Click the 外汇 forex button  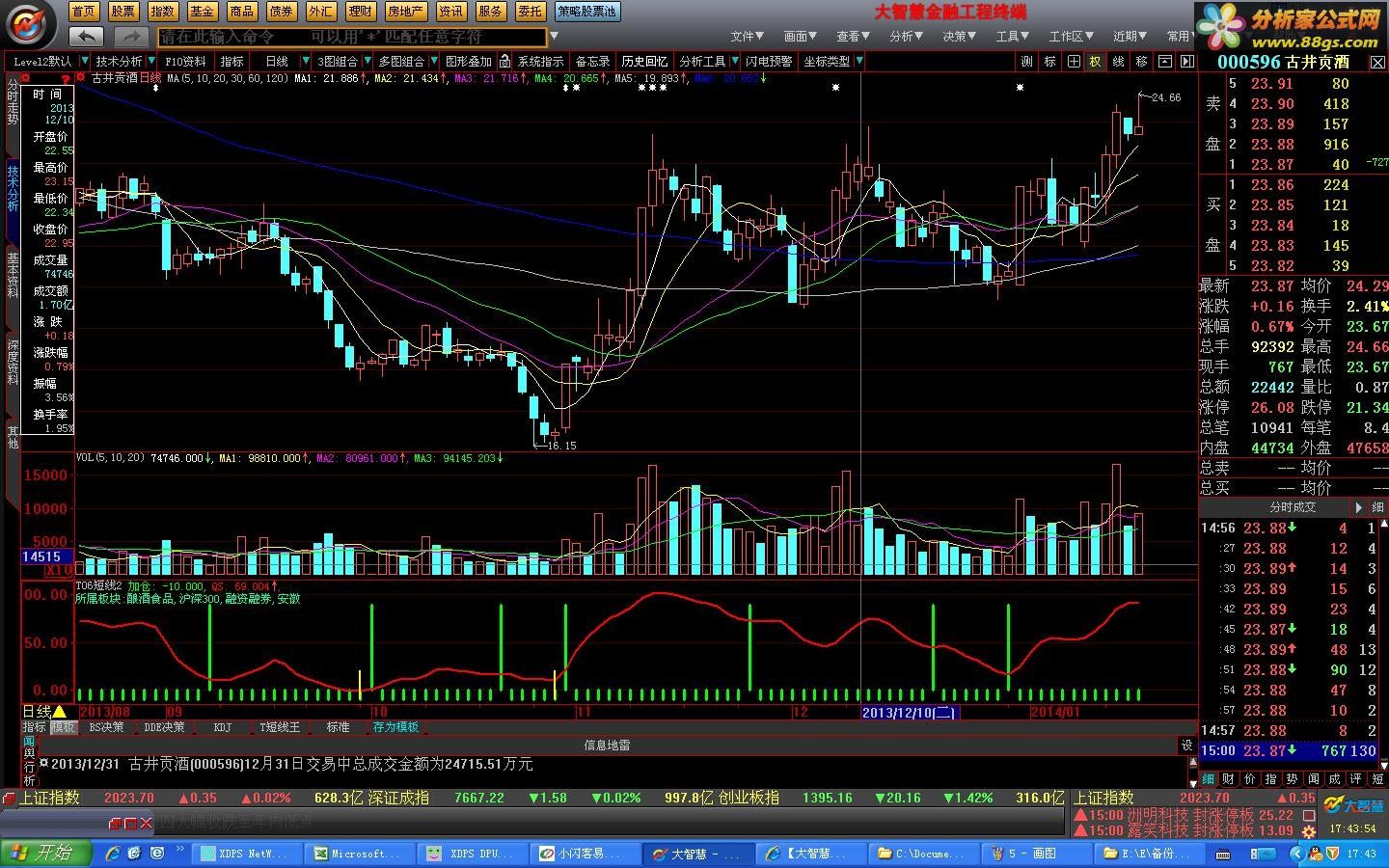(321, 12)
